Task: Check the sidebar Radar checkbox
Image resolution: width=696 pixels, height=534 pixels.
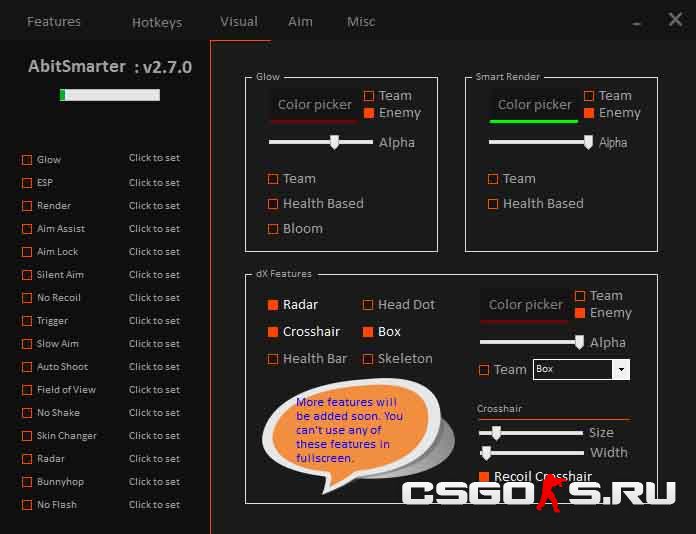Action: tap(27, 459)
